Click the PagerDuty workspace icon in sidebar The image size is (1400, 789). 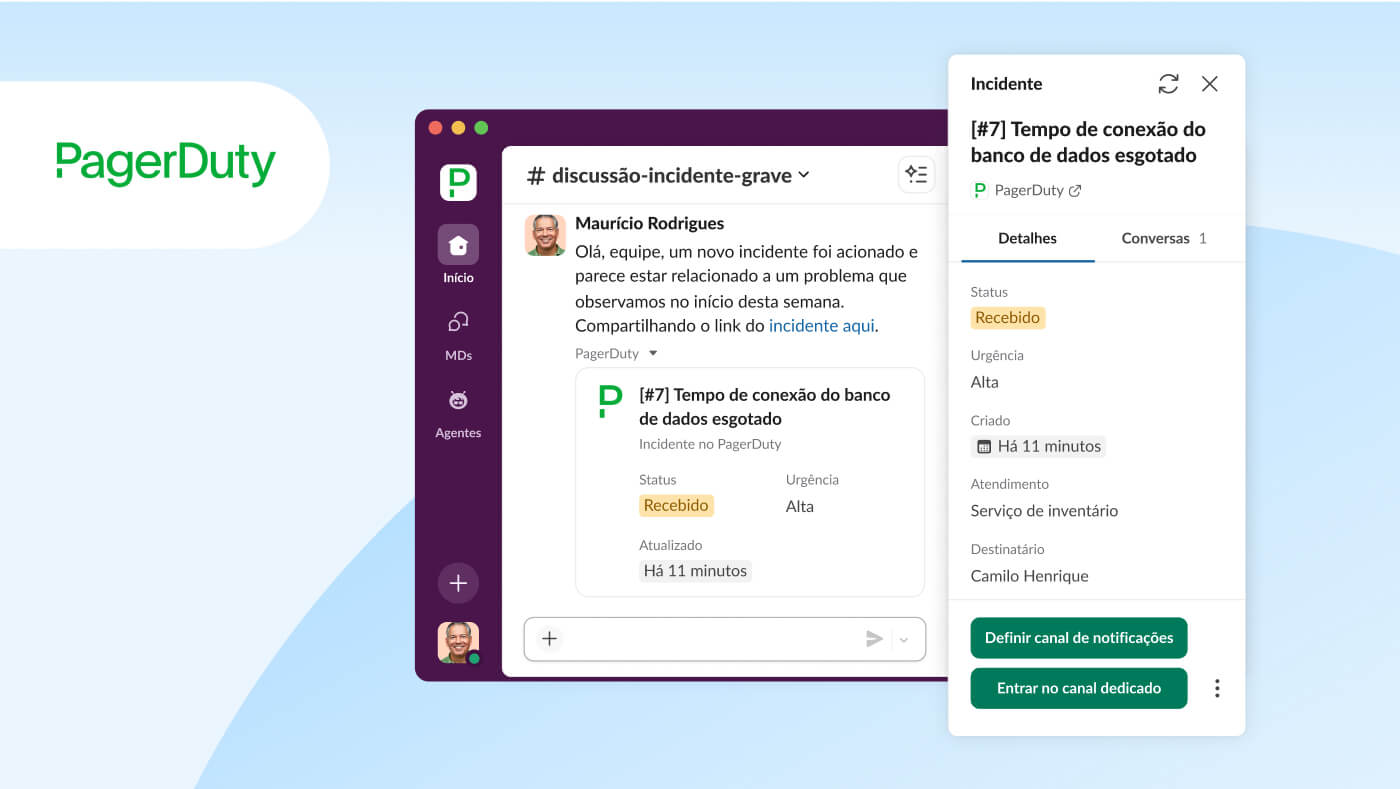click(x=458, y=183)
